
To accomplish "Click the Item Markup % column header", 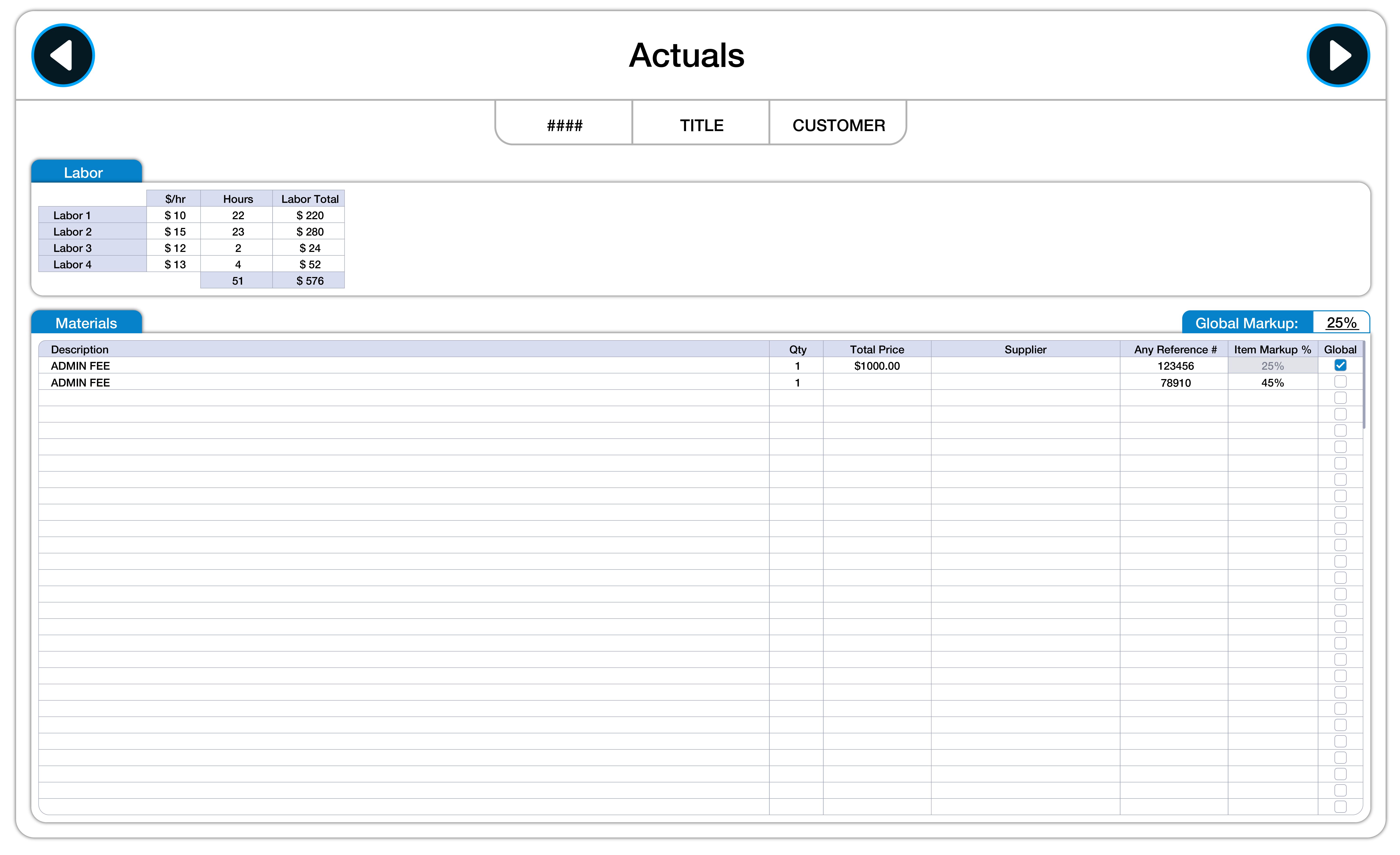I will click(1273, 349).
